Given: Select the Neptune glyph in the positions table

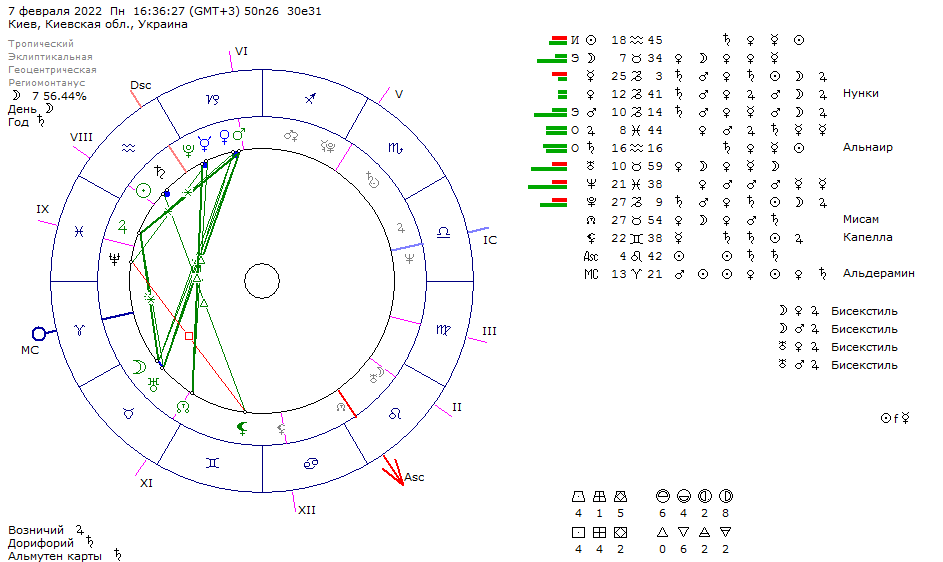Looking at the screenshot, I should pos(591,184).
